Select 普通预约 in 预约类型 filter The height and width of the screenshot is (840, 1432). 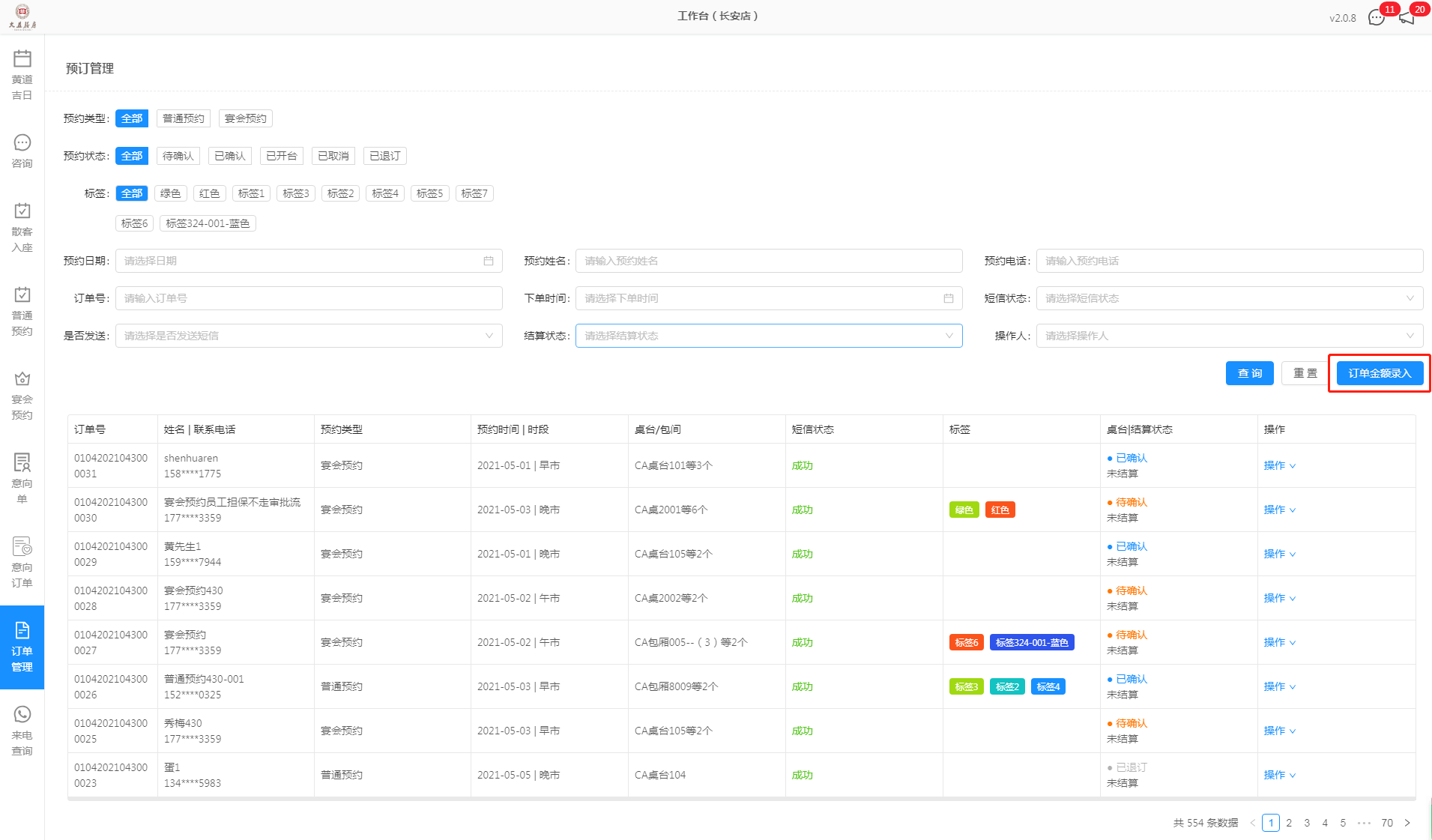(184, 118)
